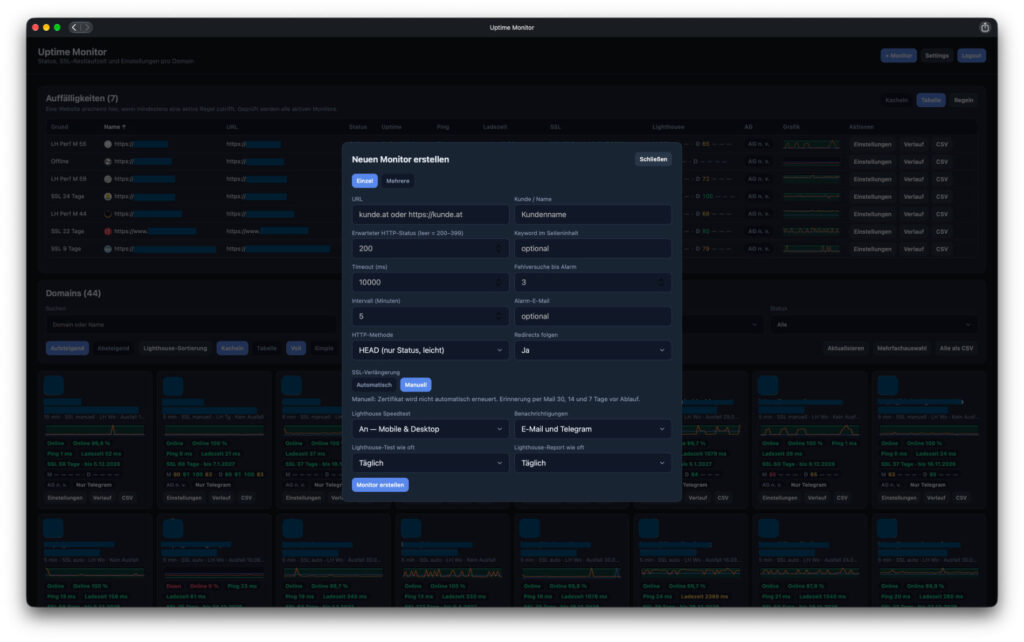
Task: Click the stepper arrows on the Timeout field
Action: click(499, 282)
